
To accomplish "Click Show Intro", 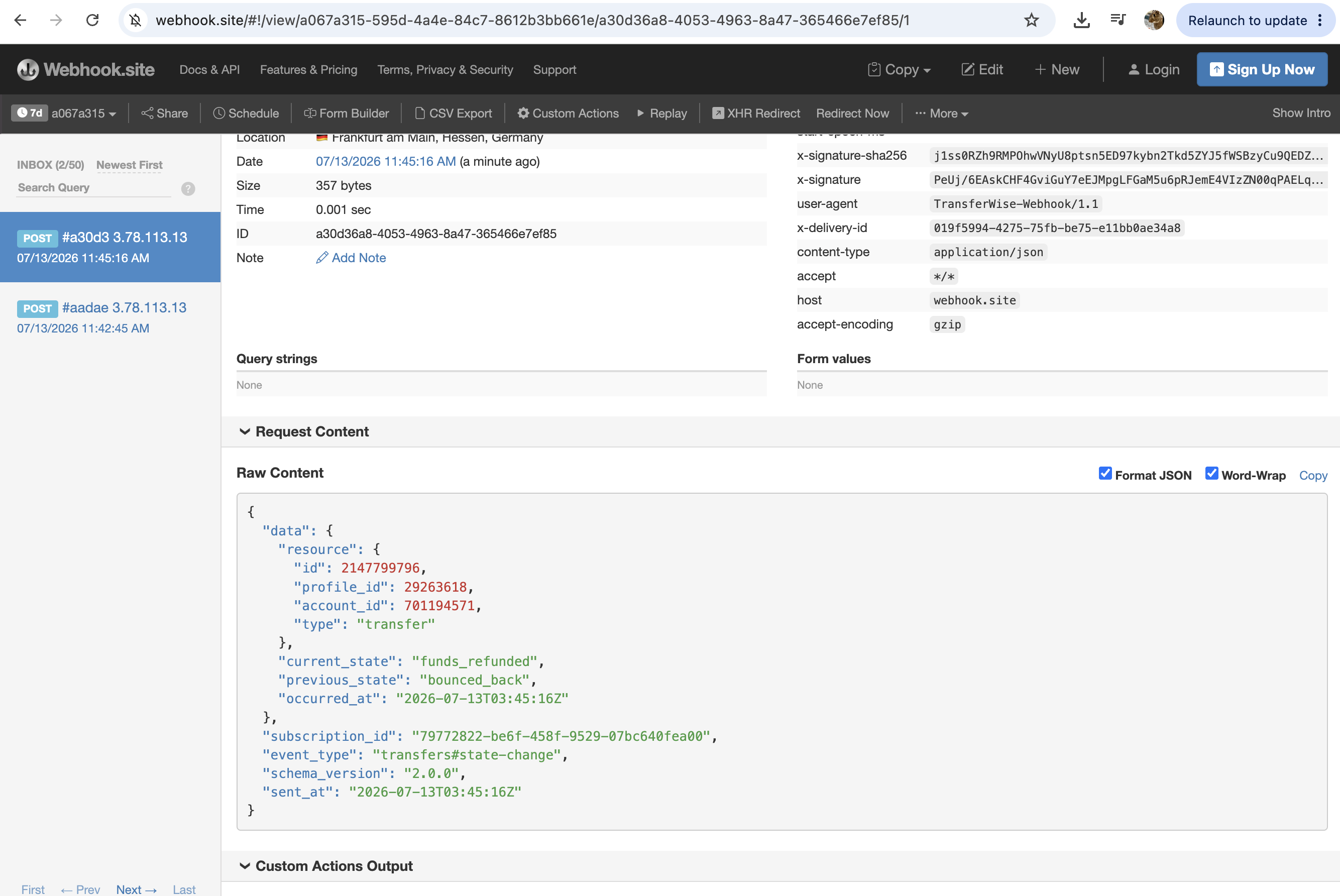I will pos(1301,113).
